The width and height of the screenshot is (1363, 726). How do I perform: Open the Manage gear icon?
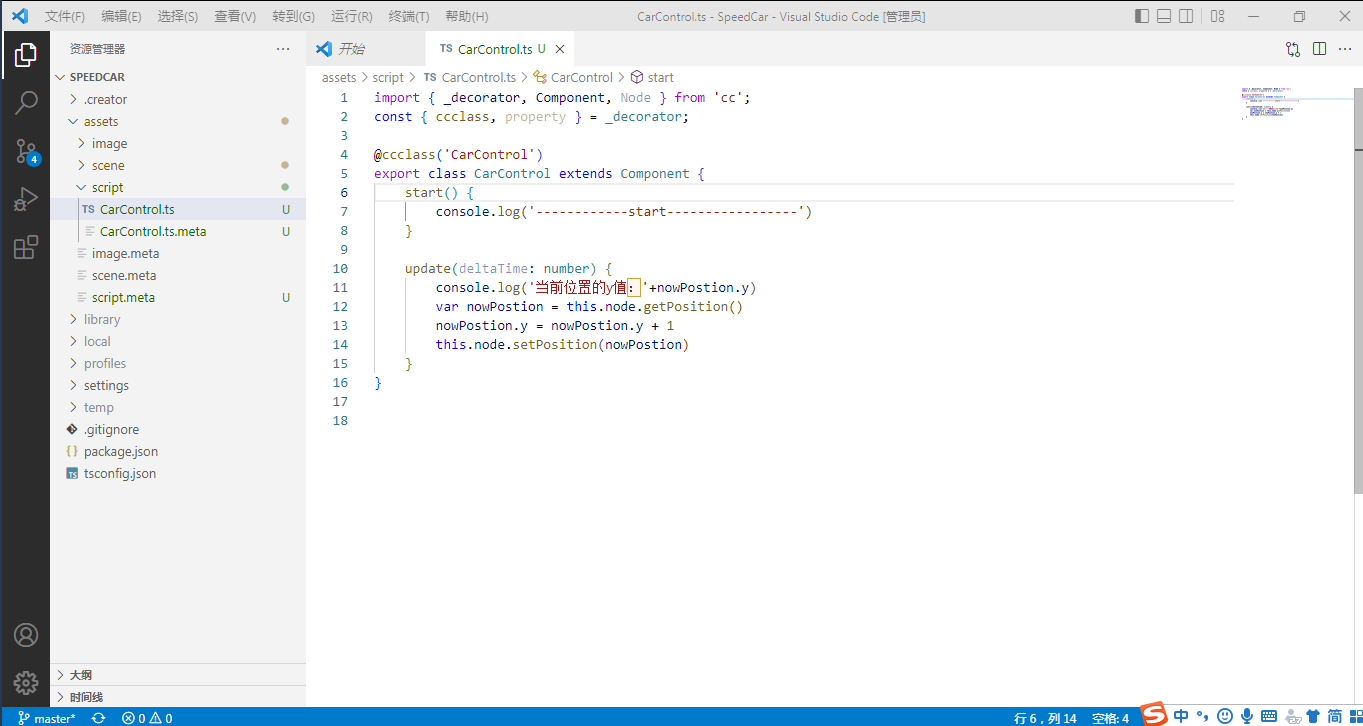tap(26, 683)
